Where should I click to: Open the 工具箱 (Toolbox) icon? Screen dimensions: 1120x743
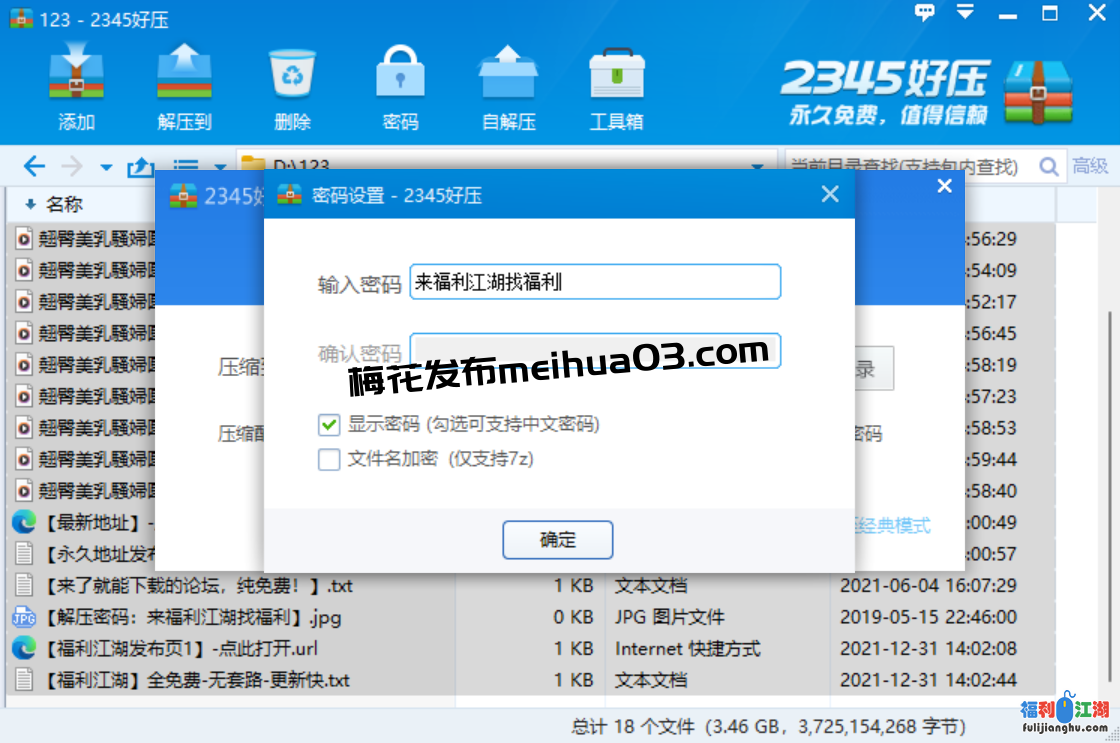(616, 86)
